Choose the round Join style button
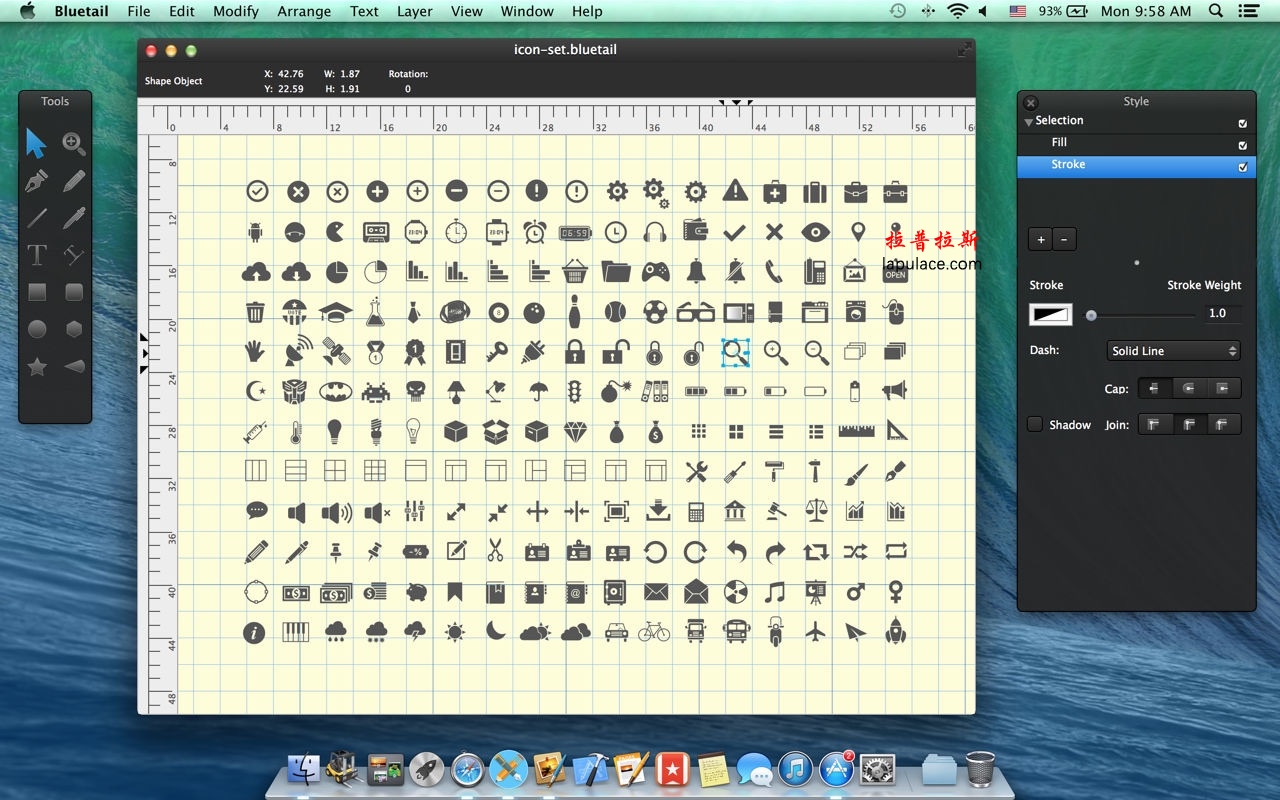 pyautogui.click(x=1189, y=424)
